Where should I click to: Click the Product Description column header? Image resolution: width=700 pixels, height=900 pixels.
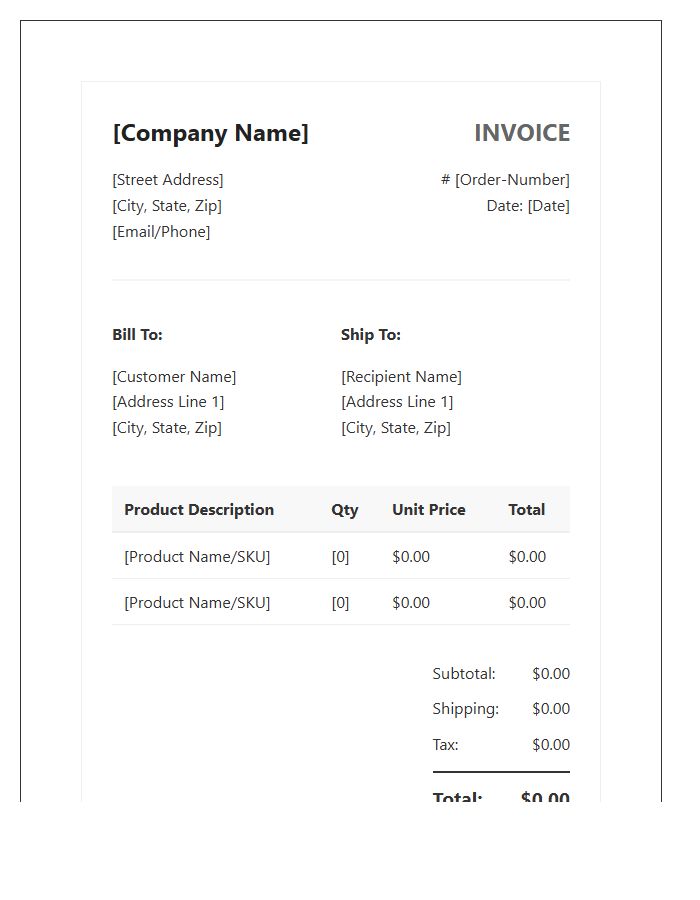[x=199, y=510]
